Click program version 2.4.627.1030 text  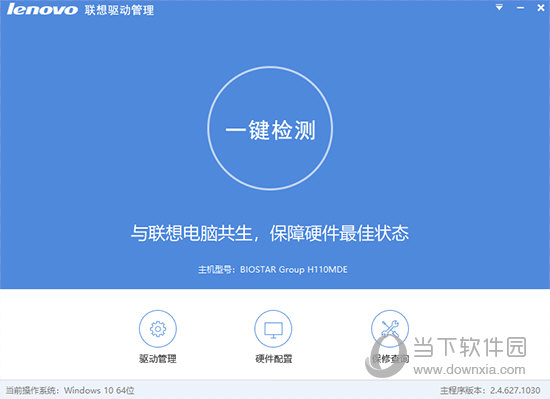tap(515, 390)
